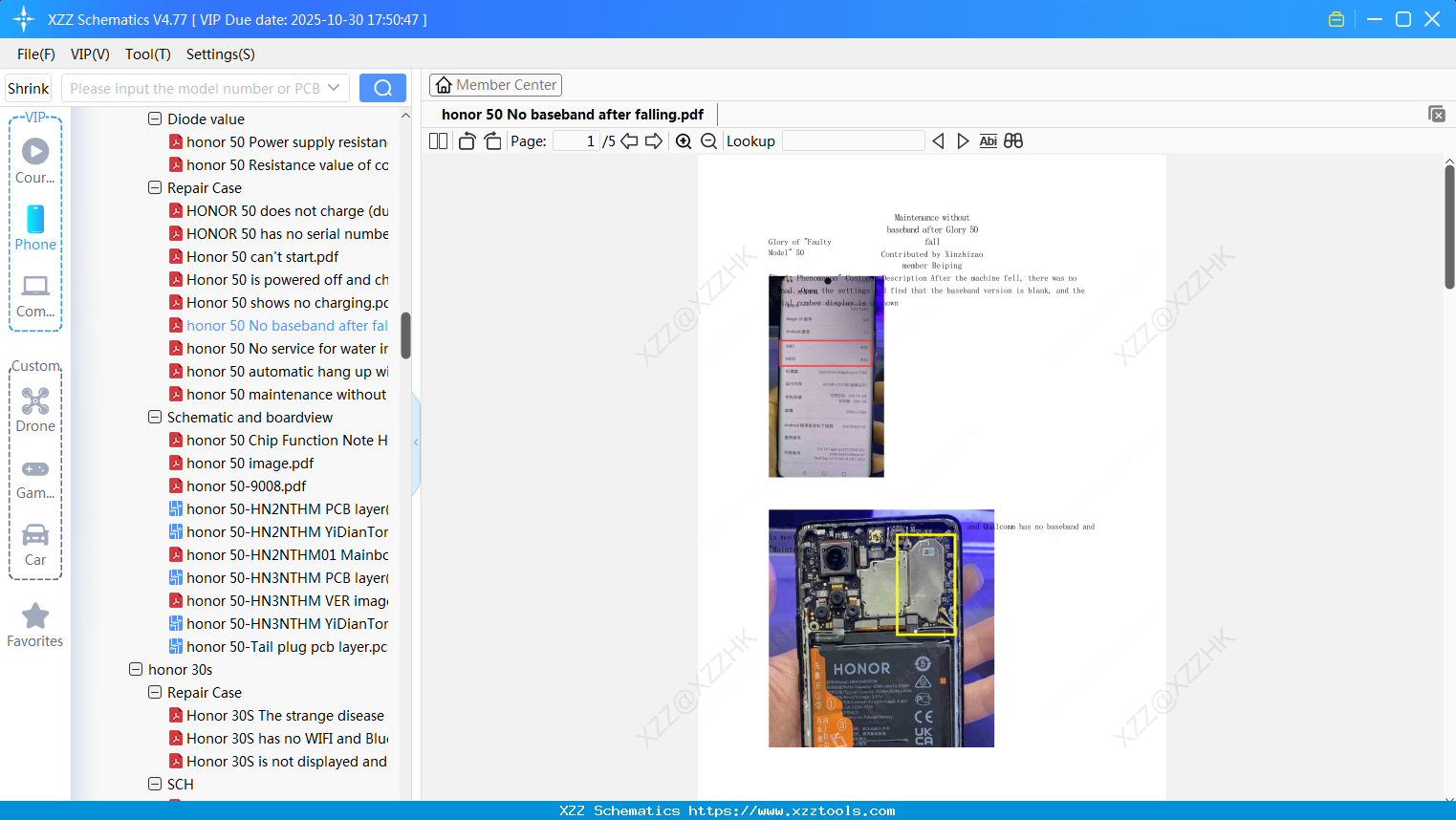Open 'HONOR 50 does not charge' case
1456x820 pixels.
click(278, 211)
